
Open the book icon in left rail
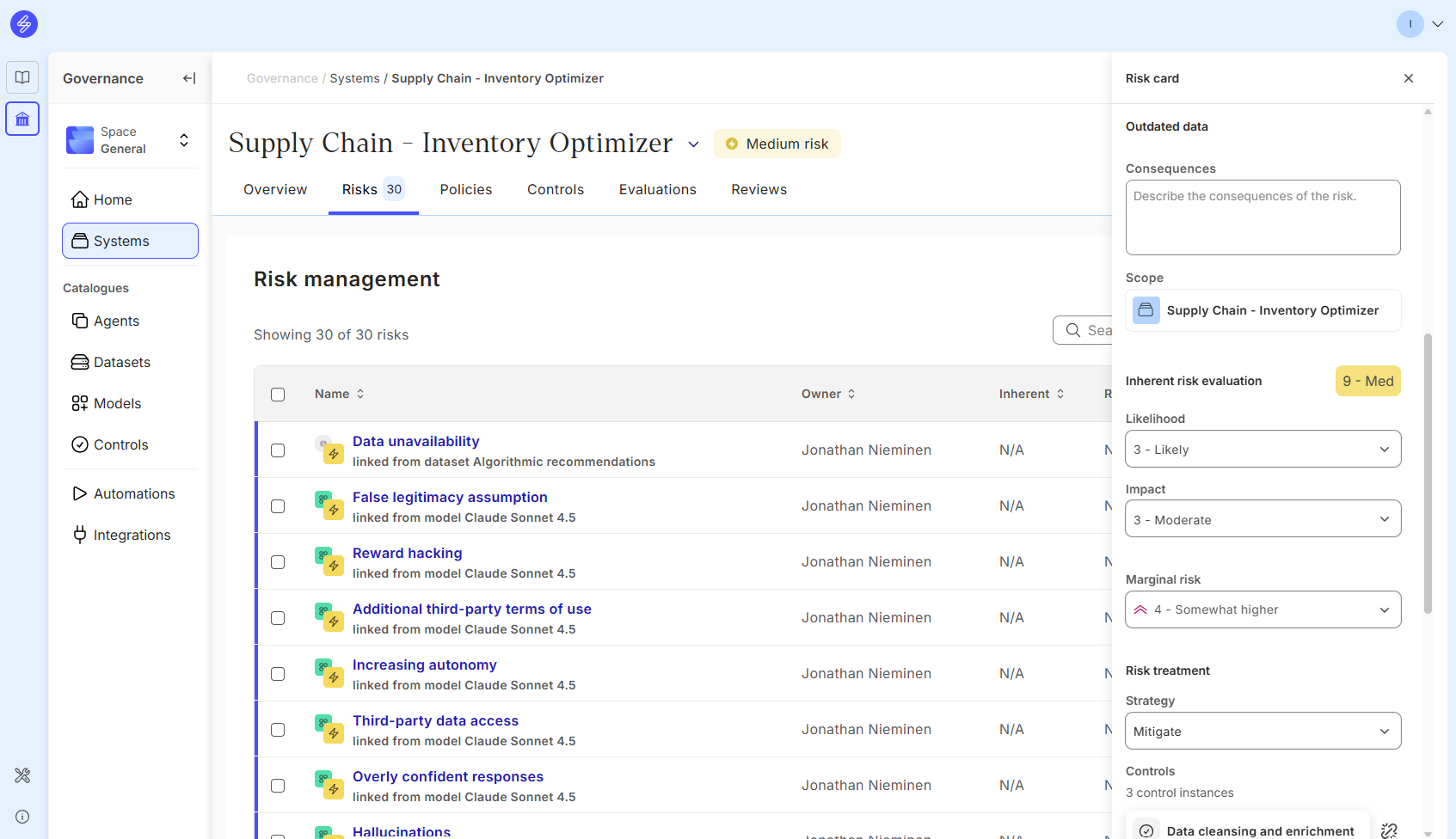pos(22,77)
